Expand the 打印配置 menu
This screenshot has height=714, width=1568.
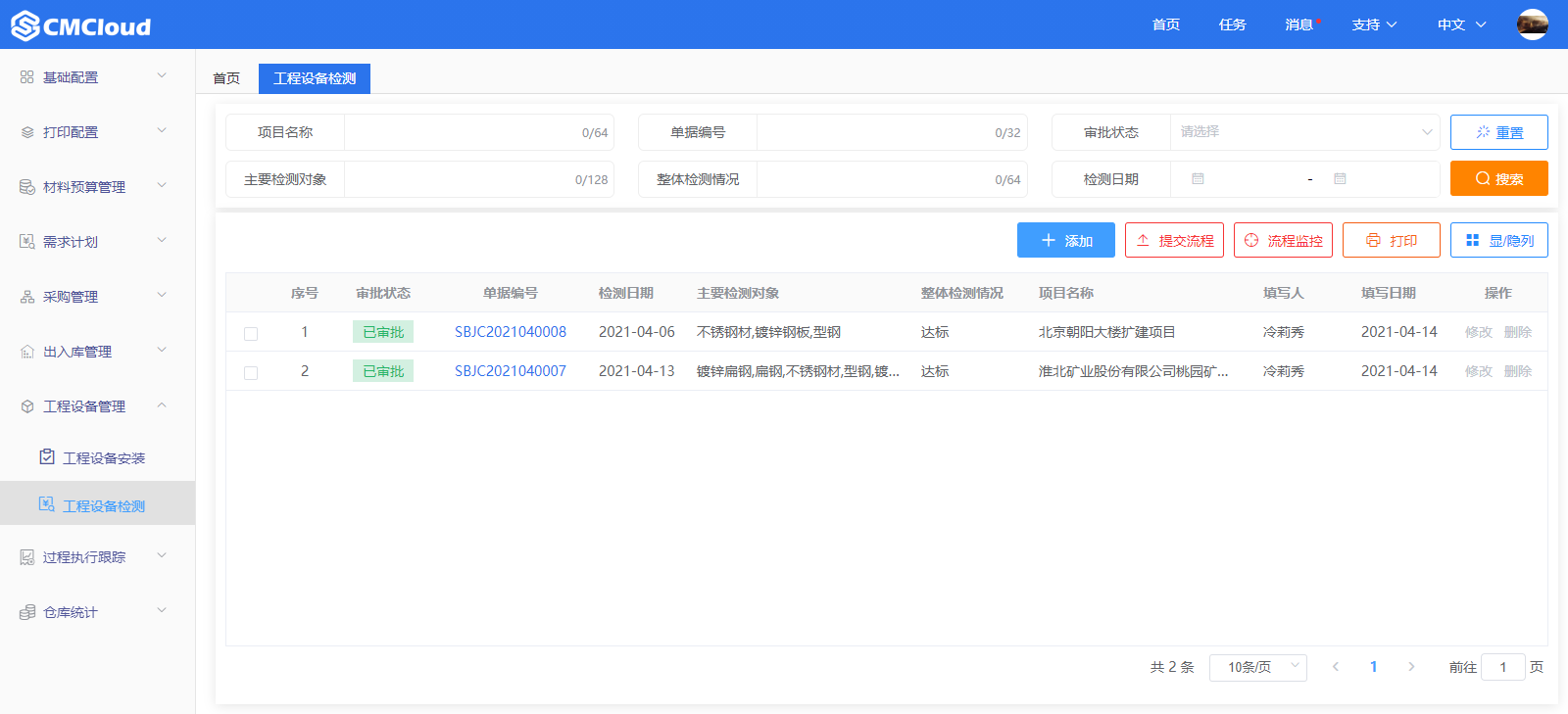[162, 130]
